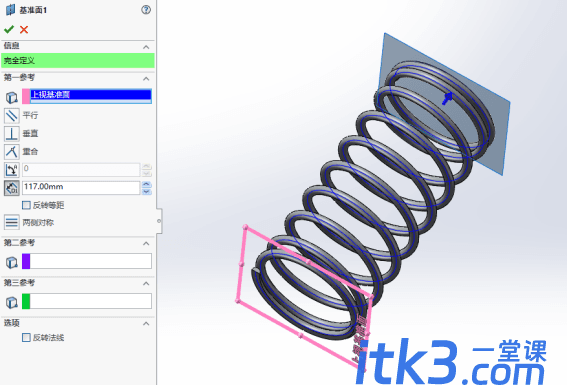The width and height of the screenshot is (567, 386).
Task: Collapse the 第三参考 section
Action: pos(146,283)
